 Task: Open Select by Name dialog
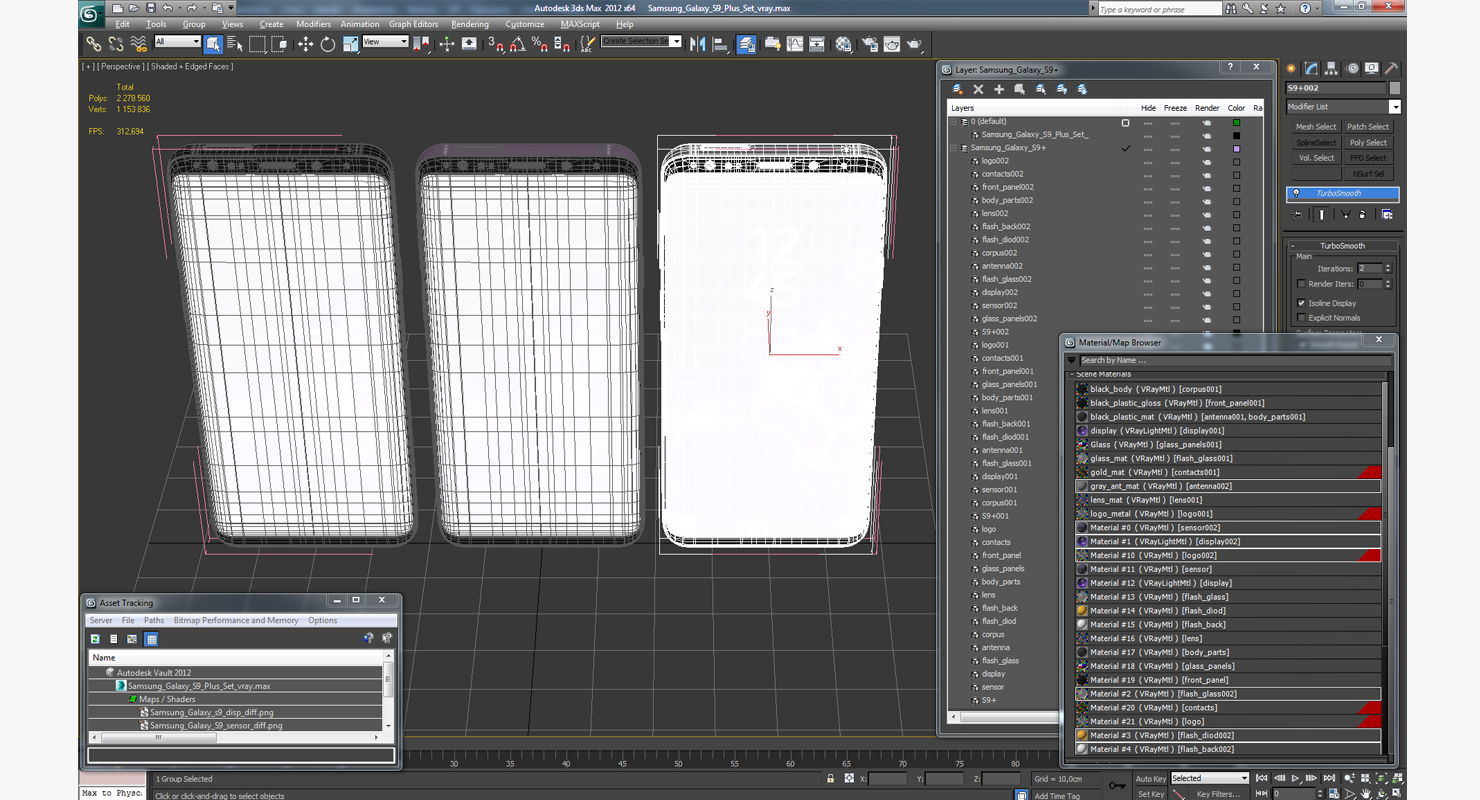pos(235,44)
